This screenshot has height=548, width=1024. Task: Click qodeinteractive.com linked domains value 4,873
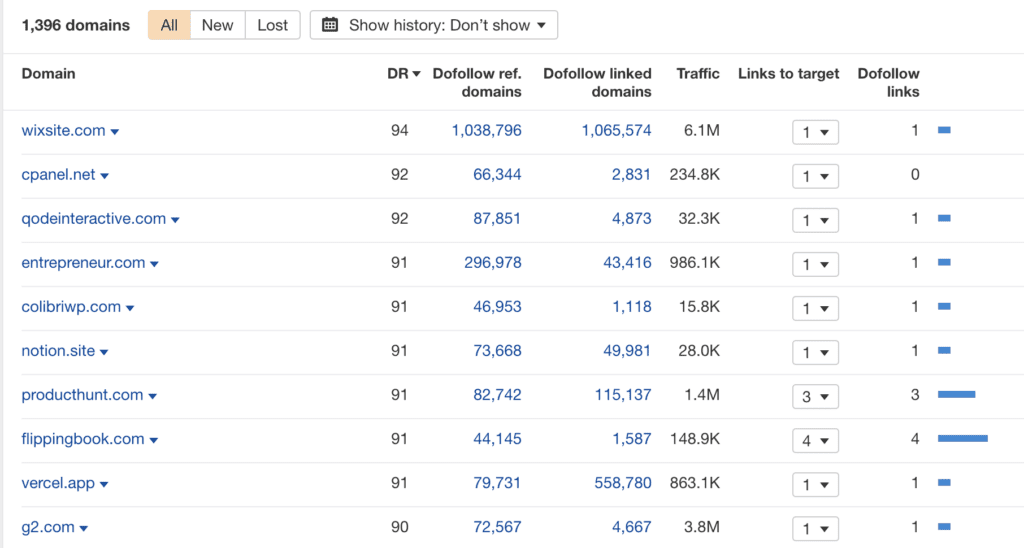pyautogui.click(x=632, y=219)
